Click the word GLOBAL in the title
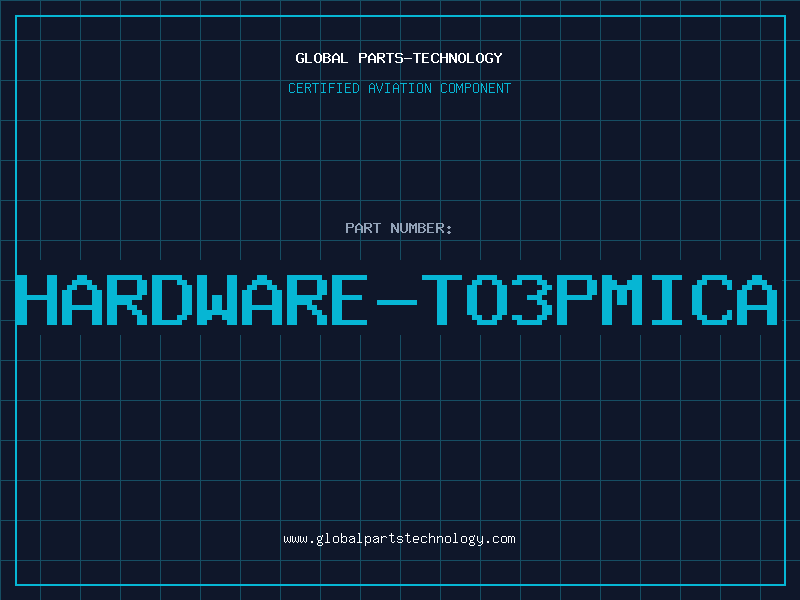 (322, 58)
